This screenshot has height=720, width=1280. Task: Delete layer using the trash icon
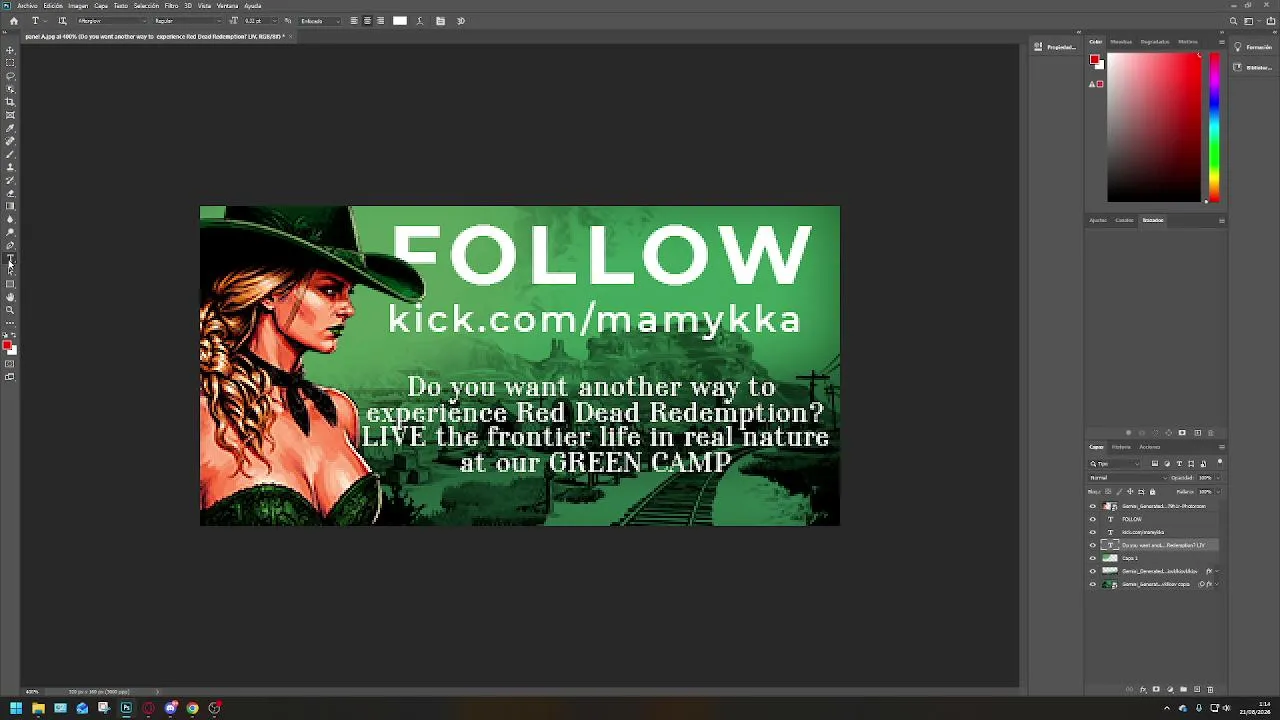(1210, 689)
